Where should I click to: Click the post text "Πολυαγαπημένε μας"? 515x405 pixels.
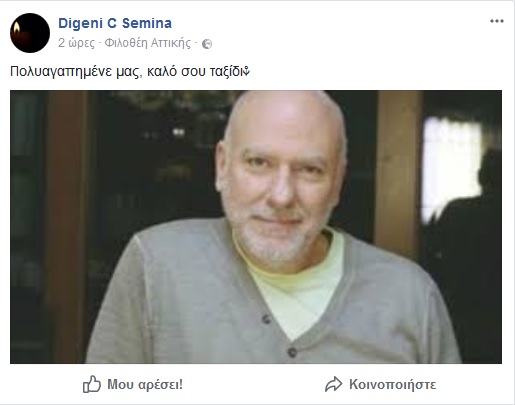74,72
